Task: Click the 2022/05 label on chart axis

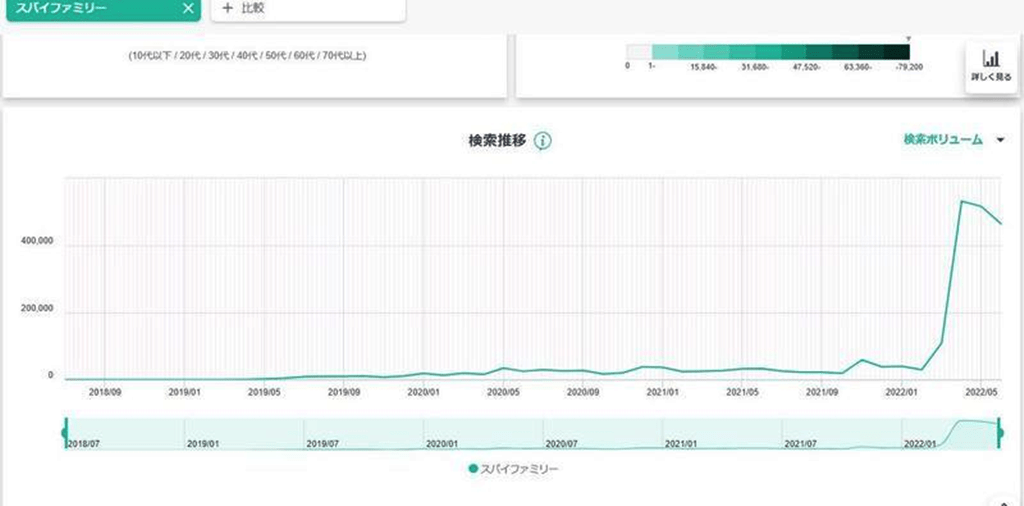Action: [981, 392]
